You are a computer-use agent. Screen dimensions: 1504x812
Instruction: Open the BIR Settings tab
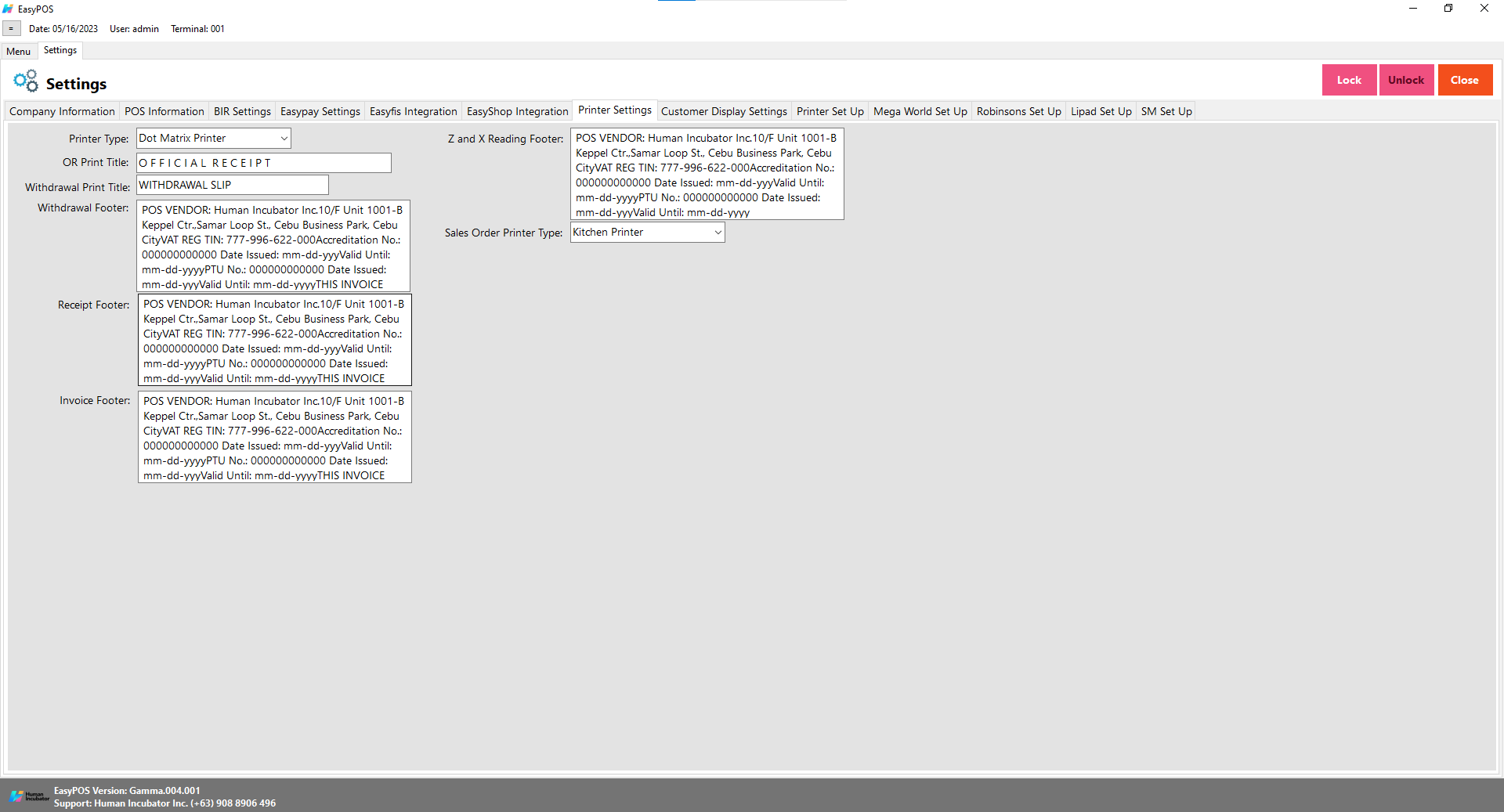[x=242, y=111]
